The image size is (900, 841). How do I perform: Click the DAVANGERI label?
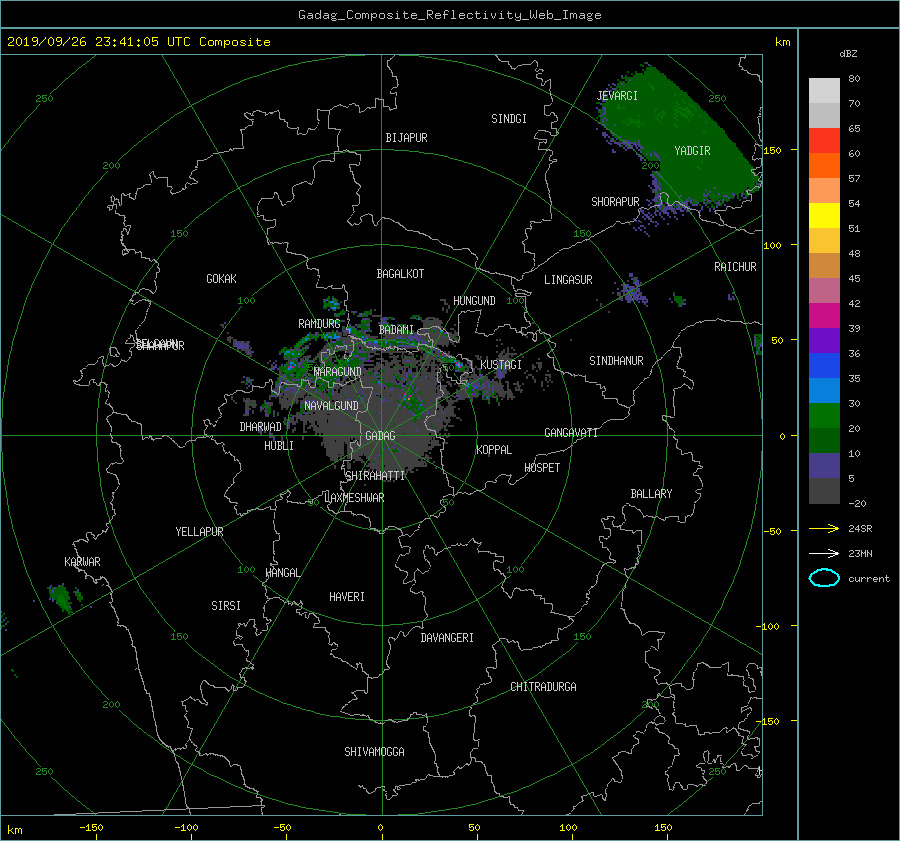point(447,638)
